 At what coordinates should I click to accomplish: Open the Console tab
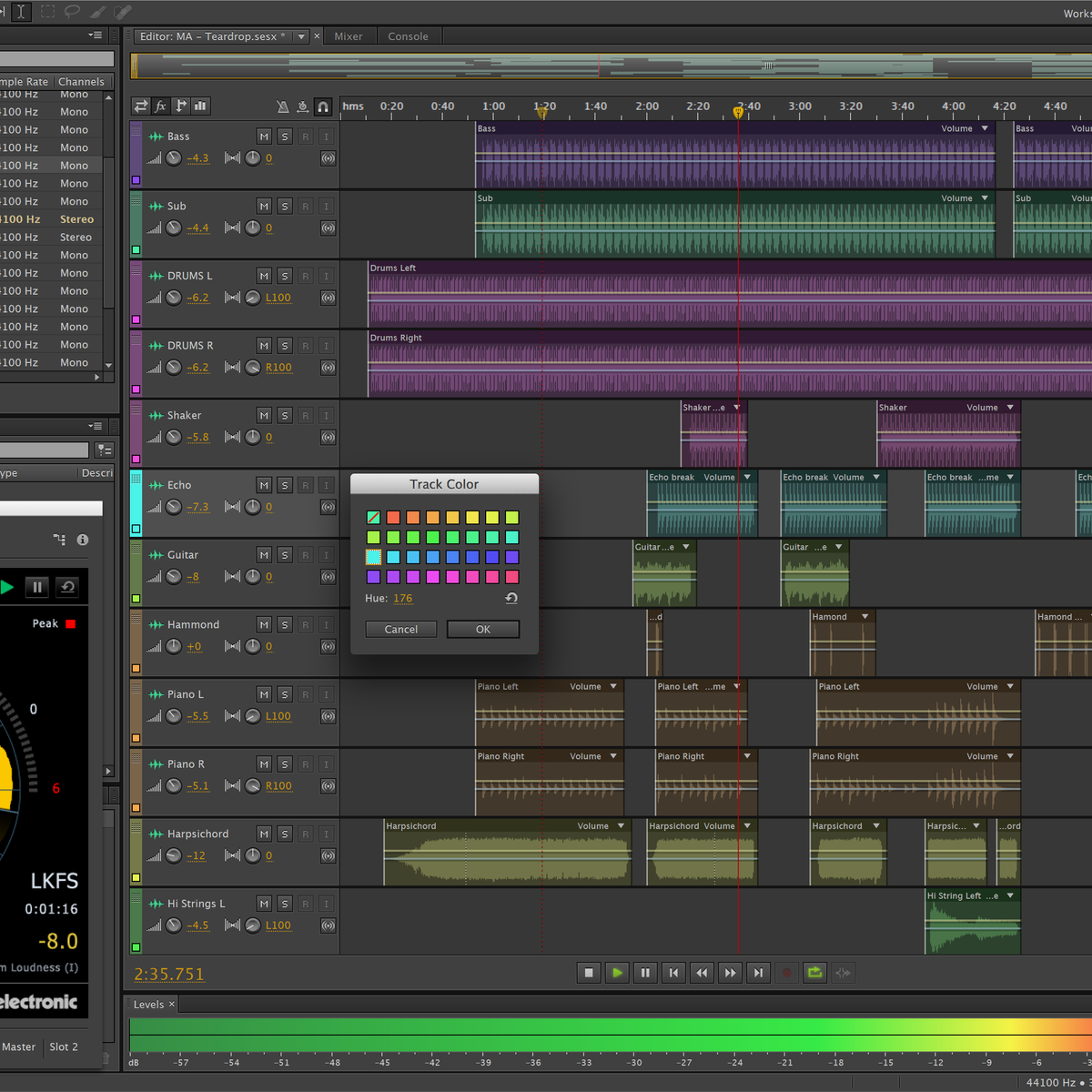408,36
